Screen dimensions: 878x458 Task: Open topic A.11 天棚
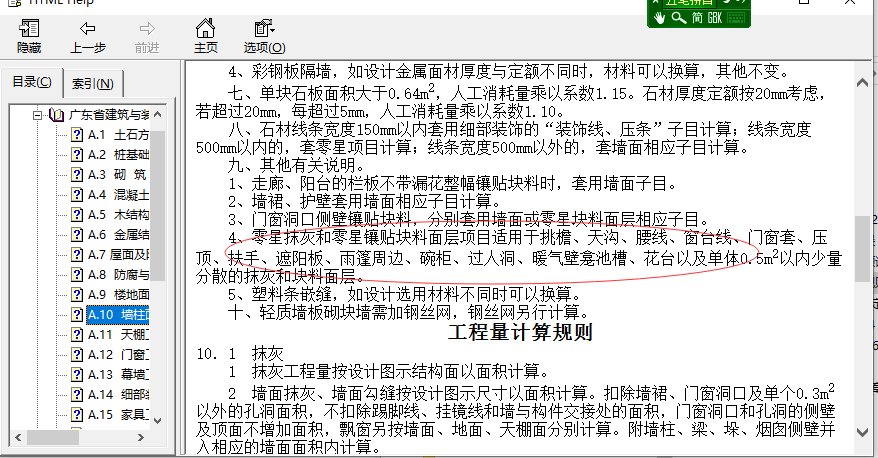(x=118, y=334)
